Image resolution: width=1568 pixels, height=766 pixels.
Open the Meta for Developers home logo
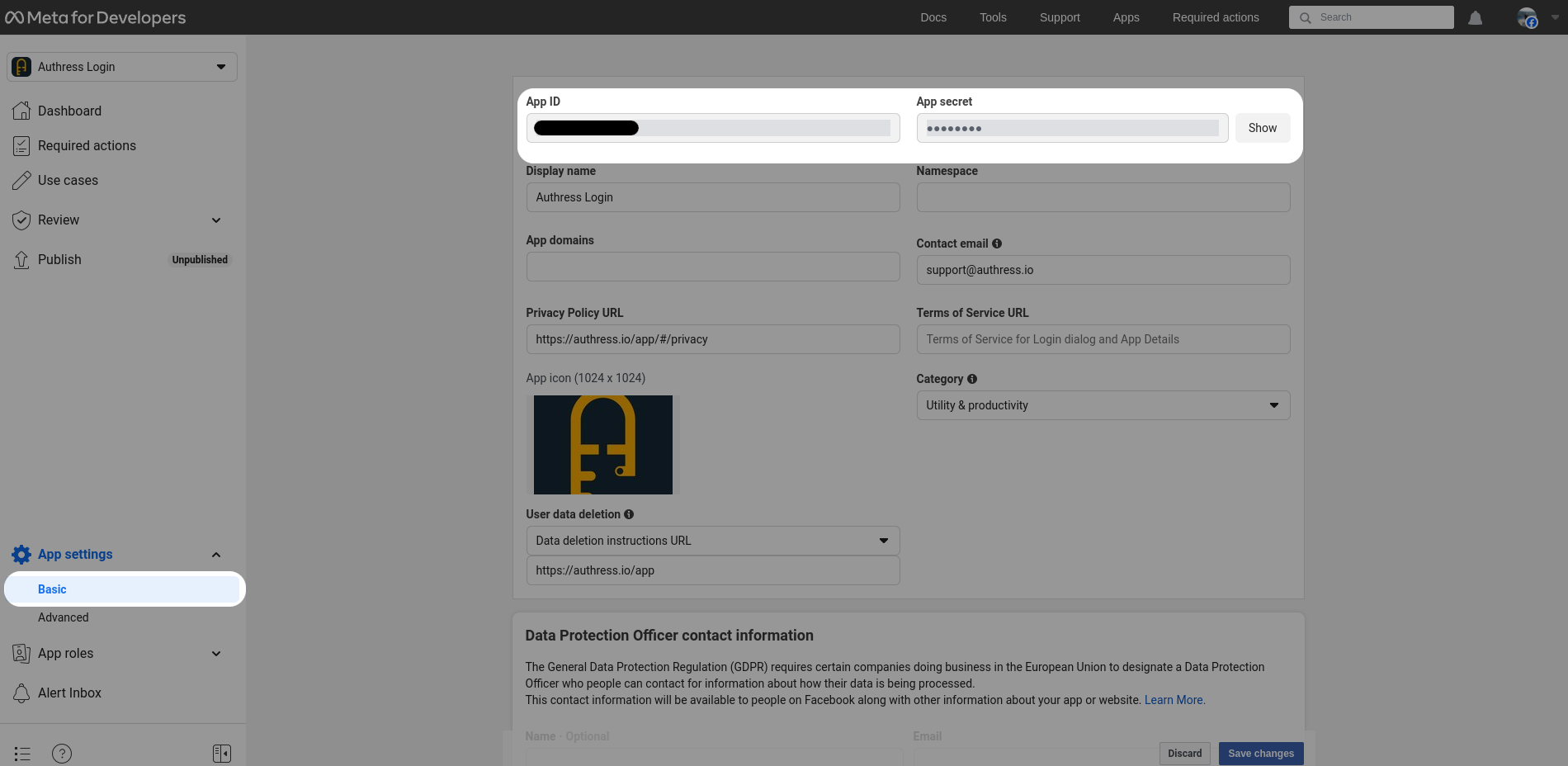point(95,17)
